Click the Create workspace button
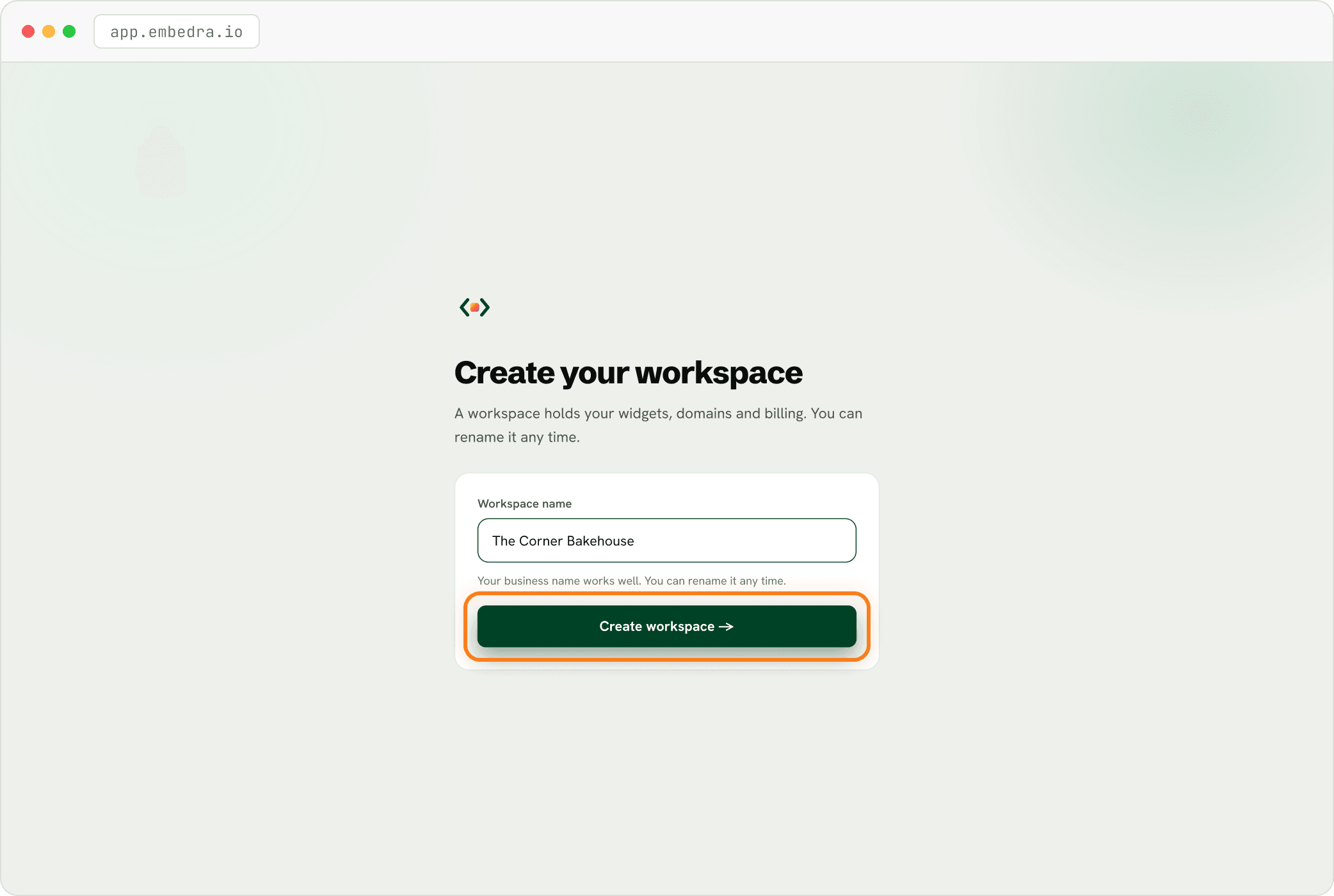The width and height of the screenshot is (1334, 896). point(666,626)
